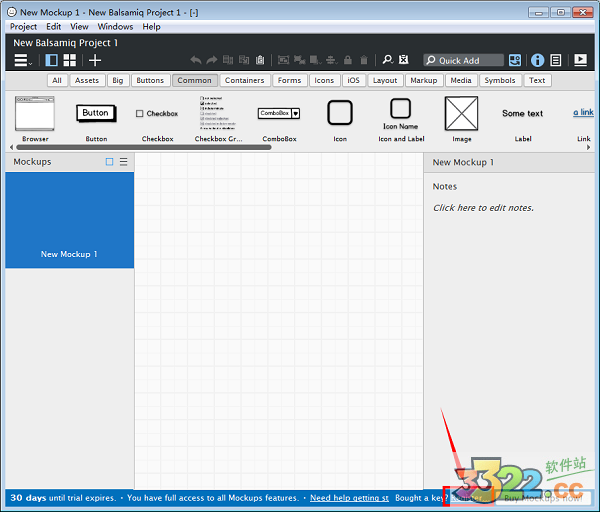Screen dimensions: 600x512
Task: Pick the Browser control from library
Action: [x=35, y=119]
